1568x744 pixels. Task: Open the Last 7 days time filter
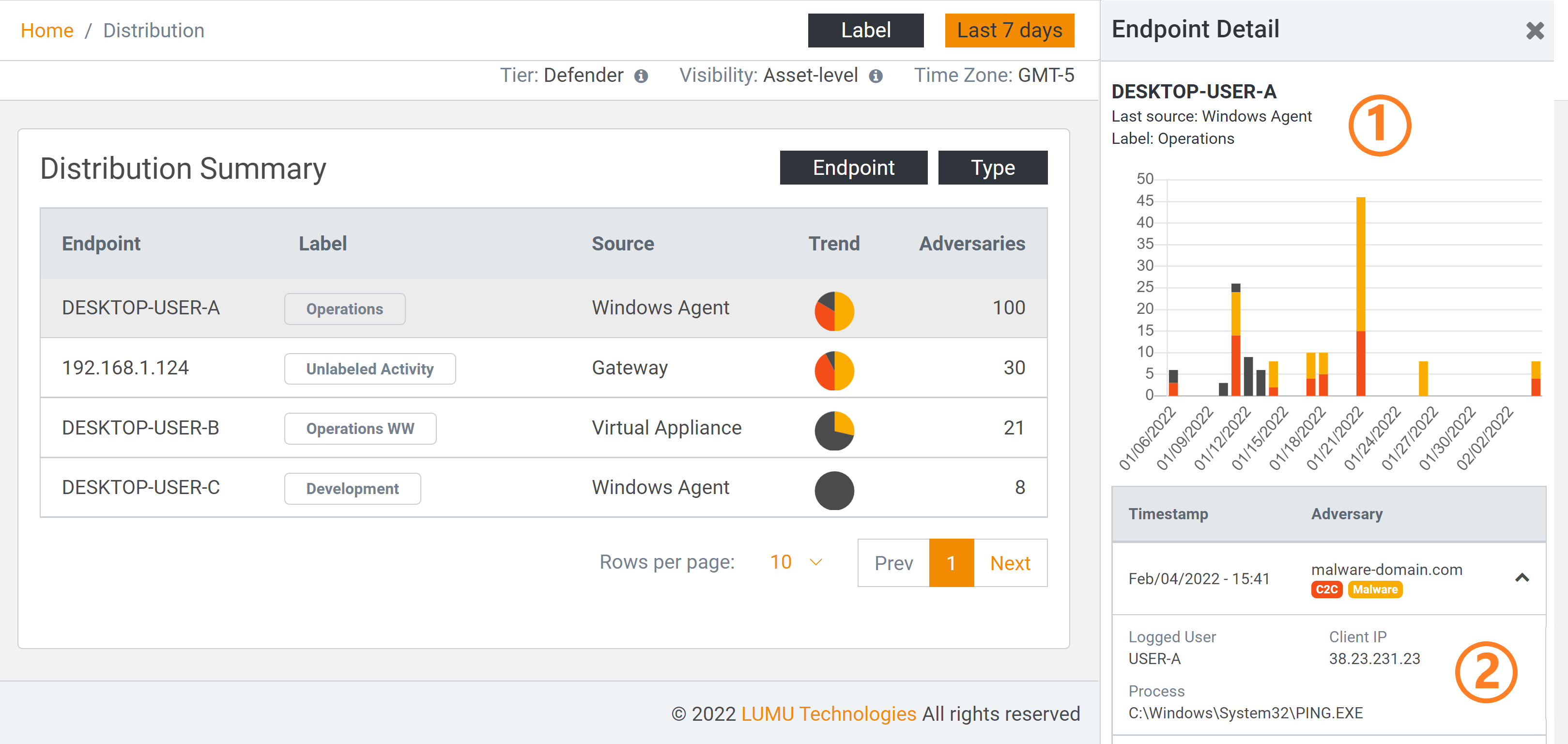(x=1009, y=31)
